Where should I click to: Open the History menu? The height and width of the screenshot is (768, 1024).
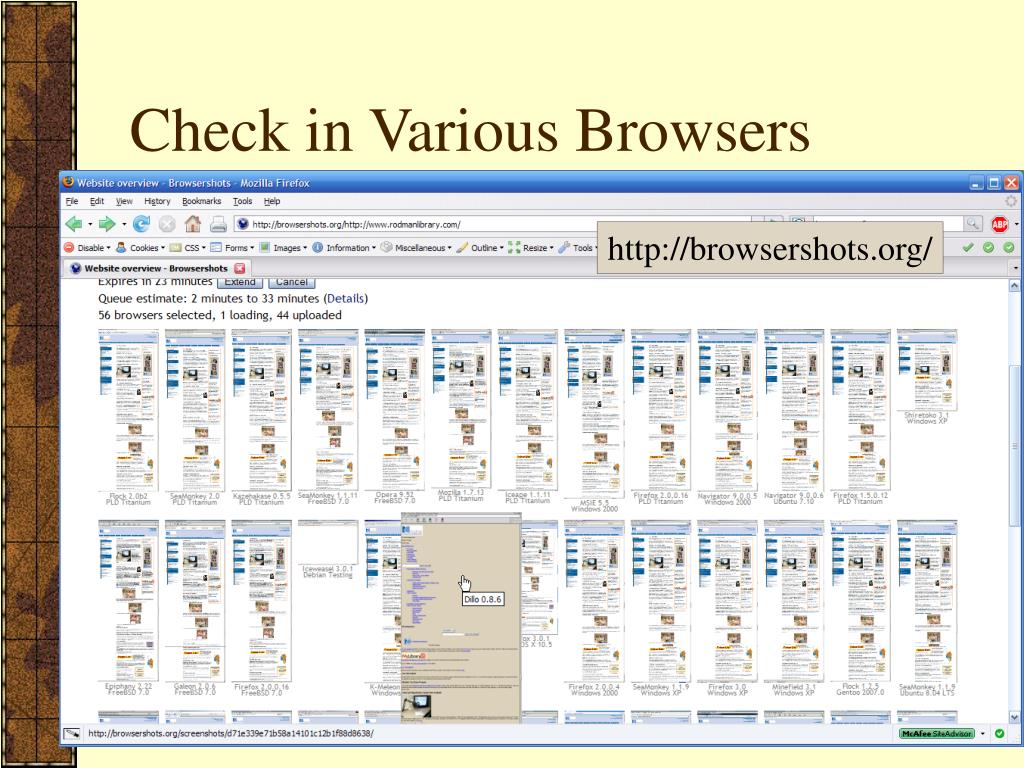pos(157,201)
